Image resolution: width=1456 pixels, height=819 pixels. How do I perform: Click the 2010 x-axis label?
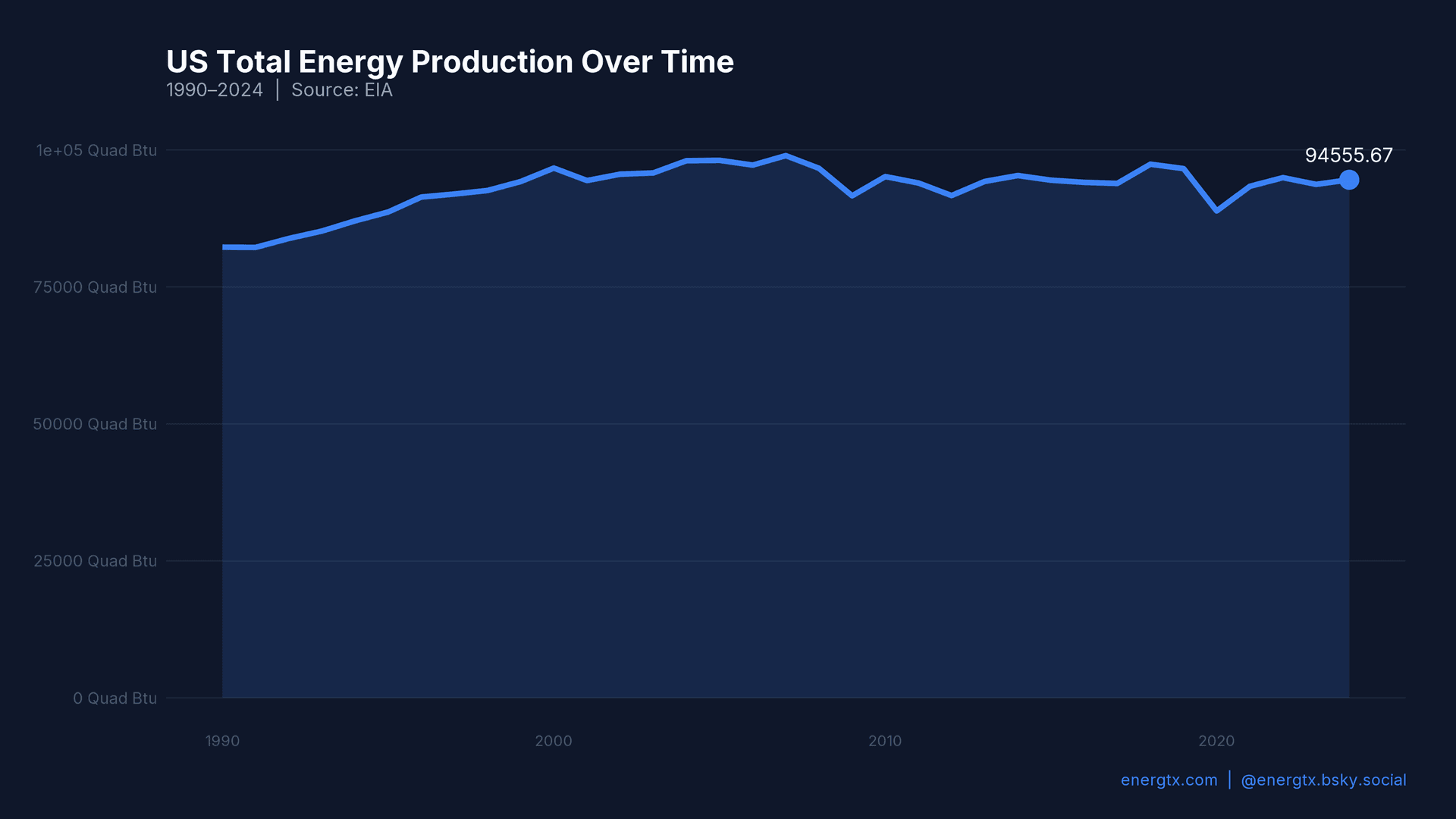coord(885,741)
